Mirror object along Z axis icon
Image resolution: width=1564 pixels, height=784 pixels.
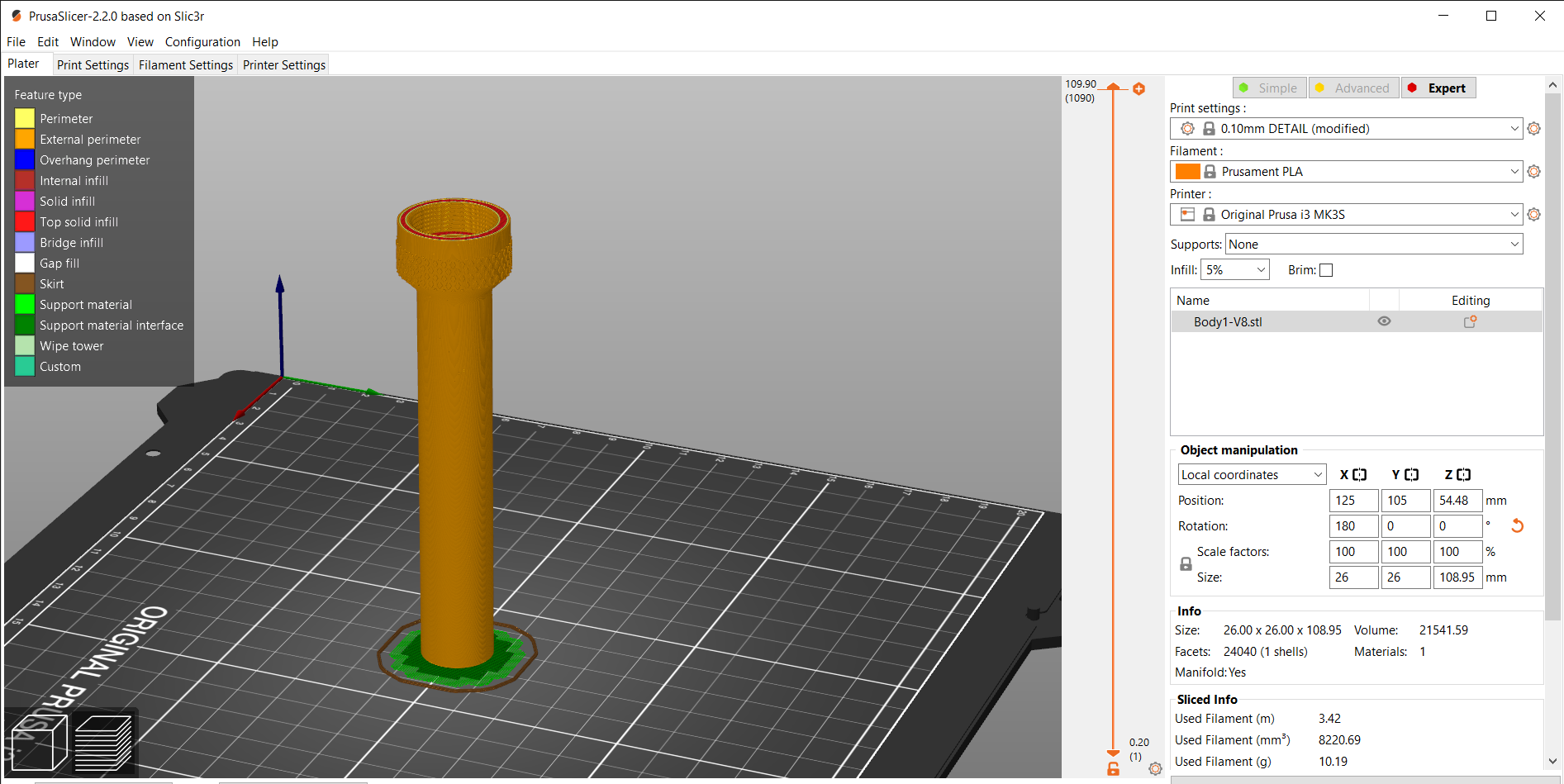pos(1463,475)
